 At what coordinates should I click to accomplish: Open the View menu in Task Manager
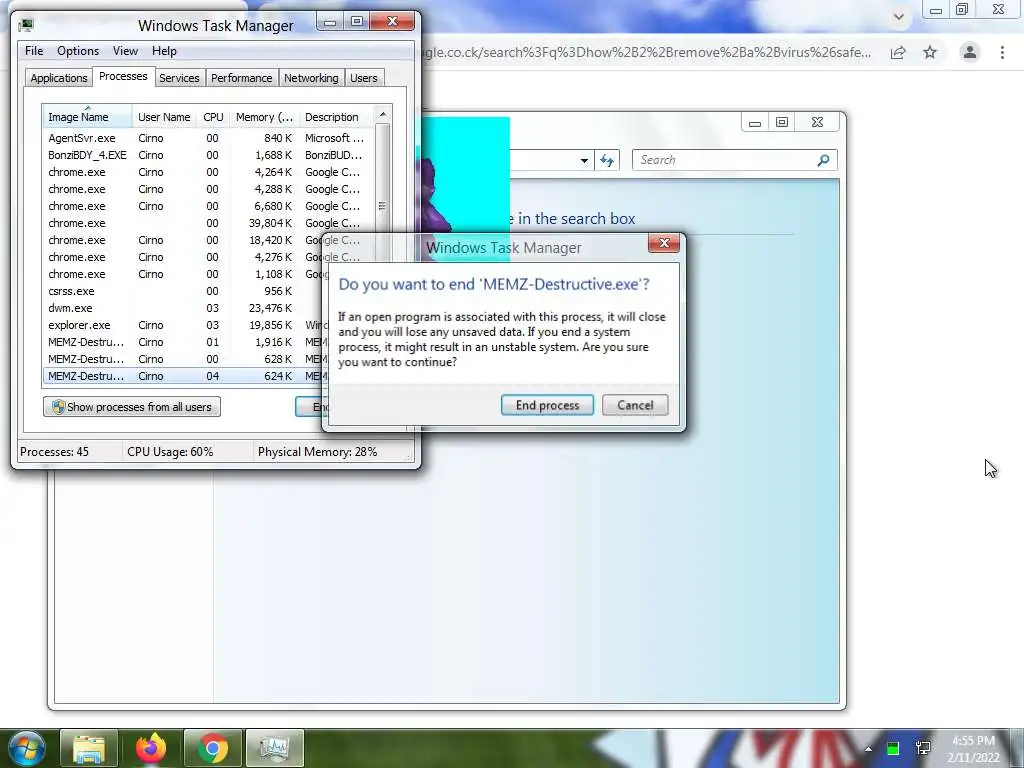pyautogui.click(x=125, y=51)
